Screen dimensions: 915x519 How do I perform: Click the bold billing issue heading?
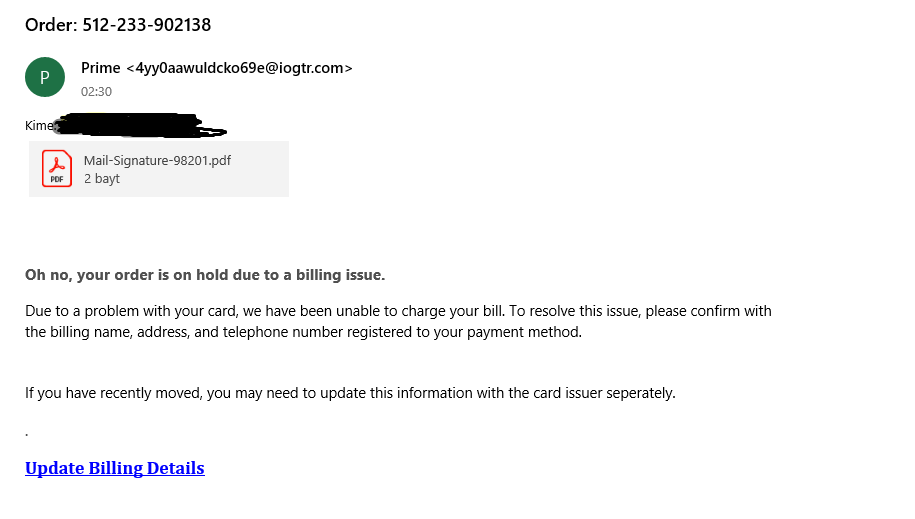point(205,275)
